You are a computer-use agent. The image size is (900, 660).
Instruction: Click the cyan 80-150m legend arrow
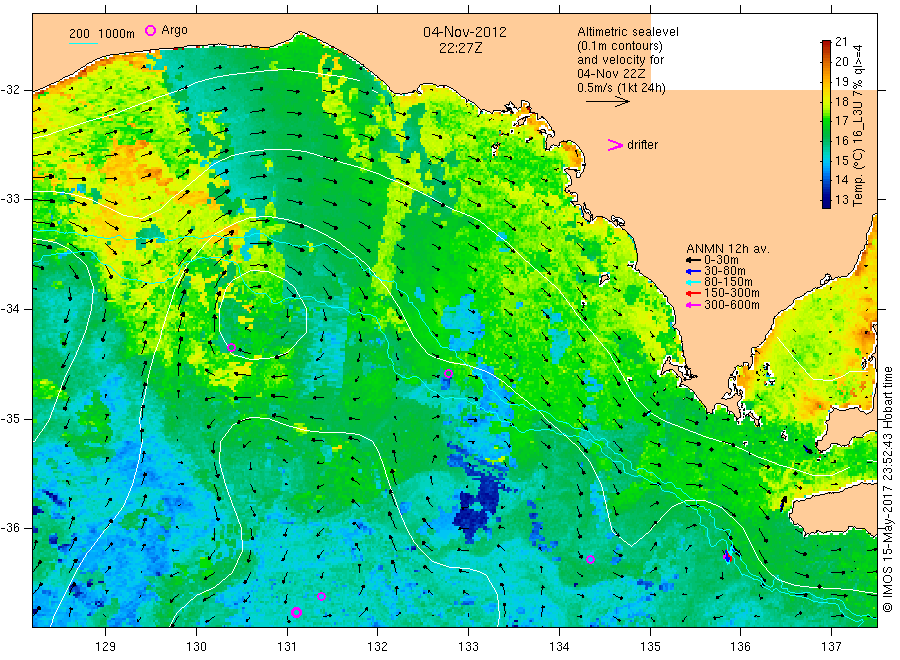coord(693,282)
